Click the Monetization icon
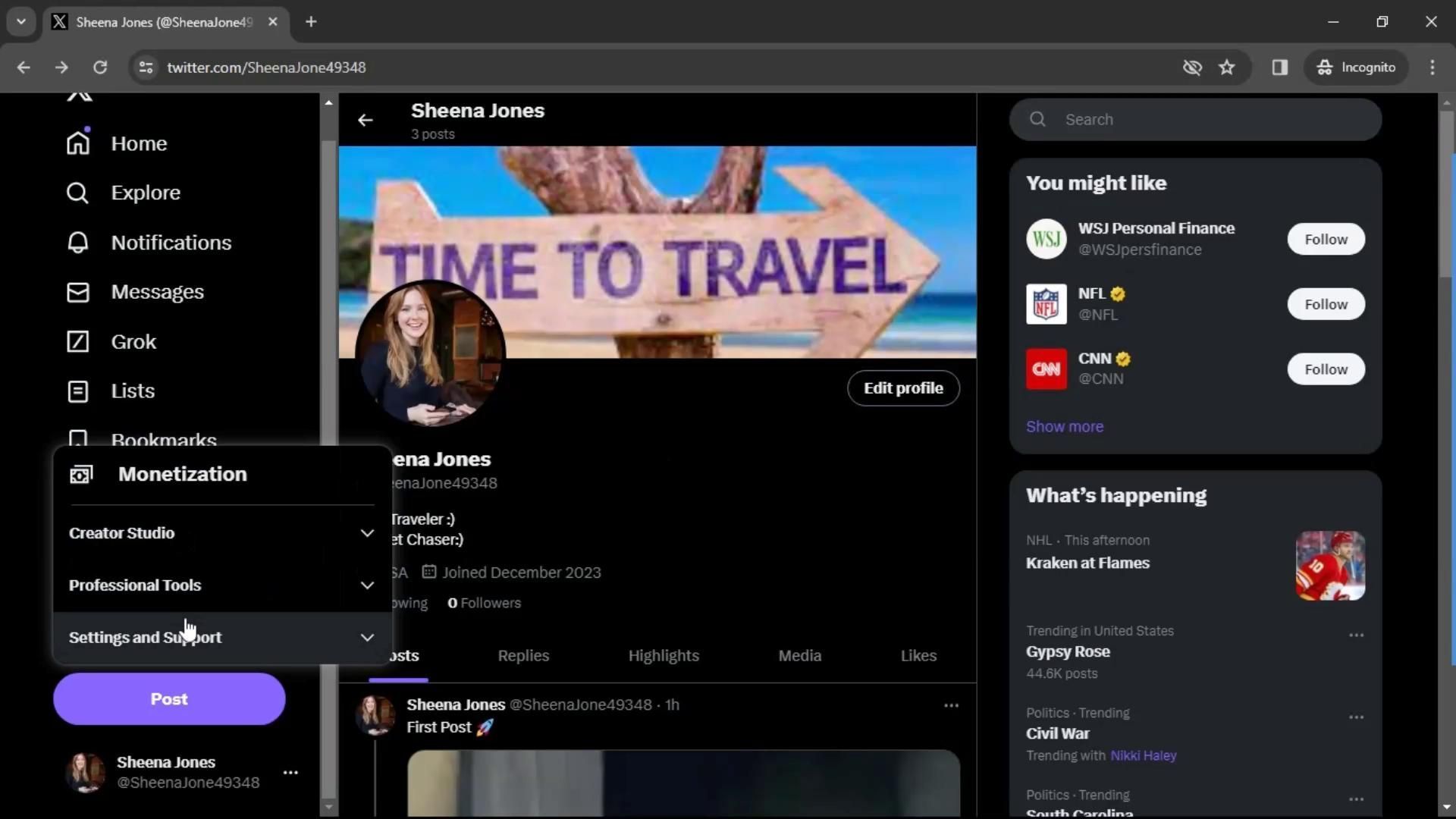The height and width of the screenshot is (819, 1456). coord(81,475)
